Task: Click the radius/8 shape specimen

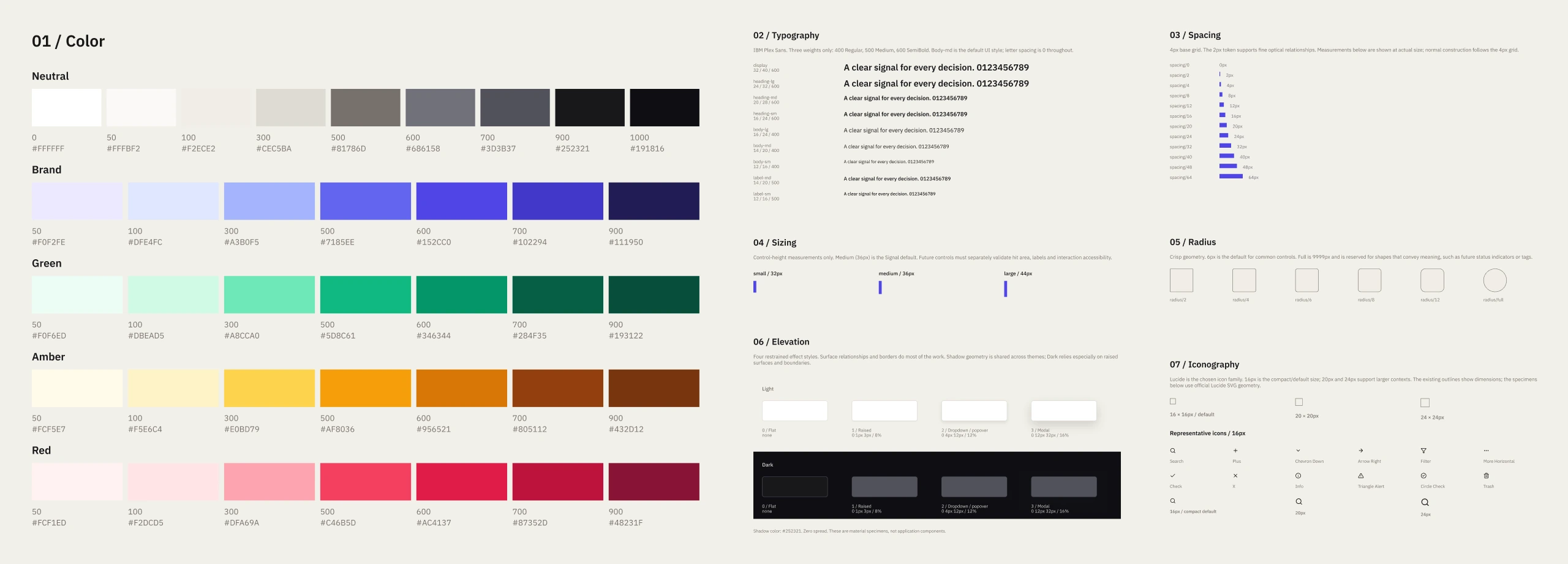Action: point(1370,280)
